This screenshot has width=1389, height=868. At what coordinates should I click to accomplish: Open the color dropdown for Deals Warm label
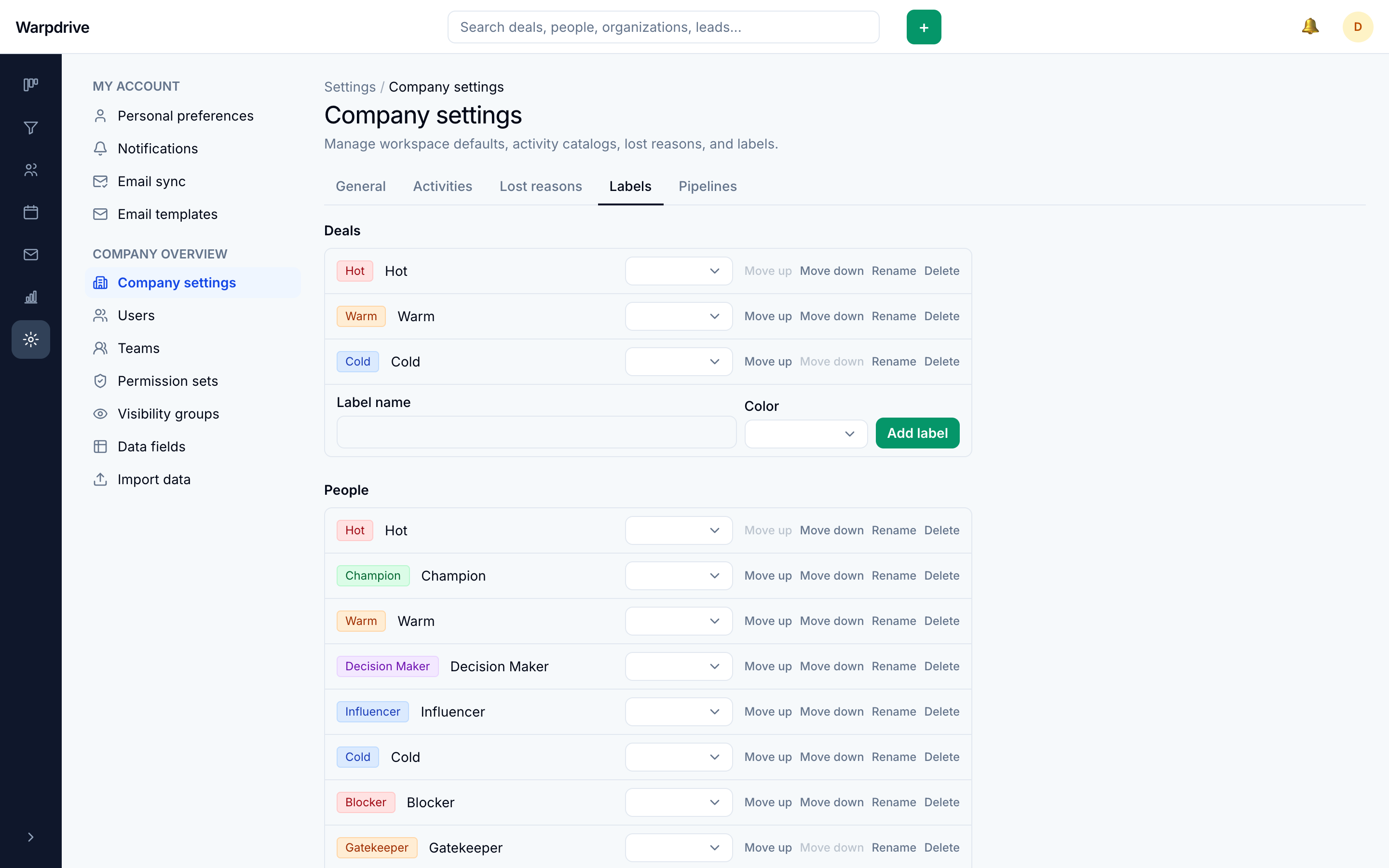point(679,316)
